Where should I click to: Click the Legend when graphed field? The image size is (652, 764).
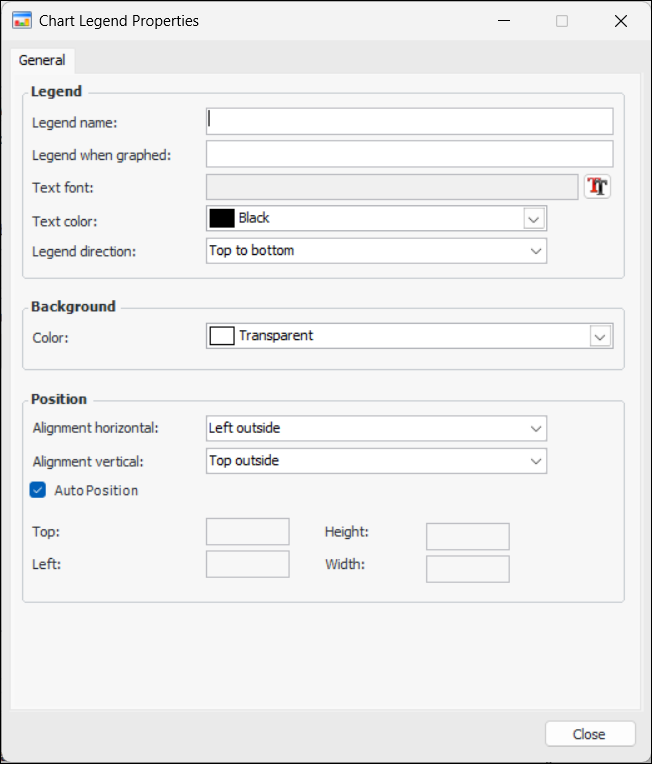(x=409, y=154)
